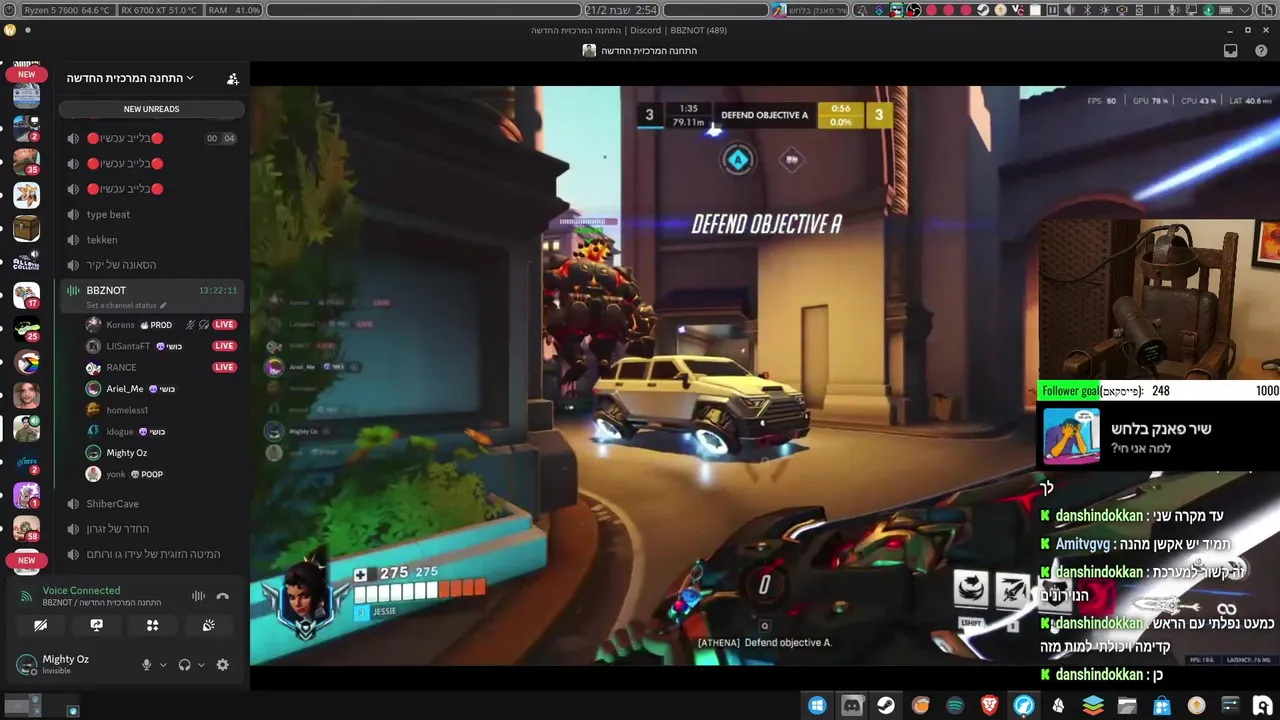Click the top NEW mentions indicator

pos(27,74)
